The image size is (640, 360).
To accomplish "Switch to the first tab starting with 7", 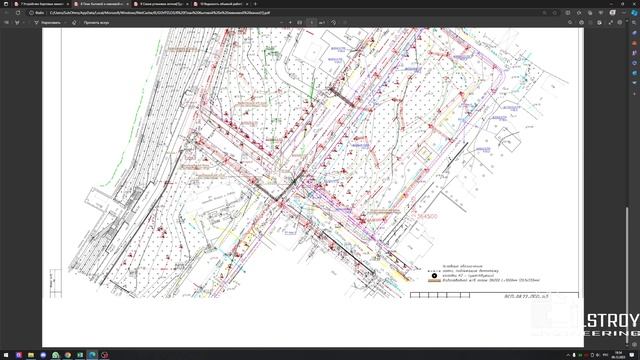I will pyautogui.click(x=41, y=4).
